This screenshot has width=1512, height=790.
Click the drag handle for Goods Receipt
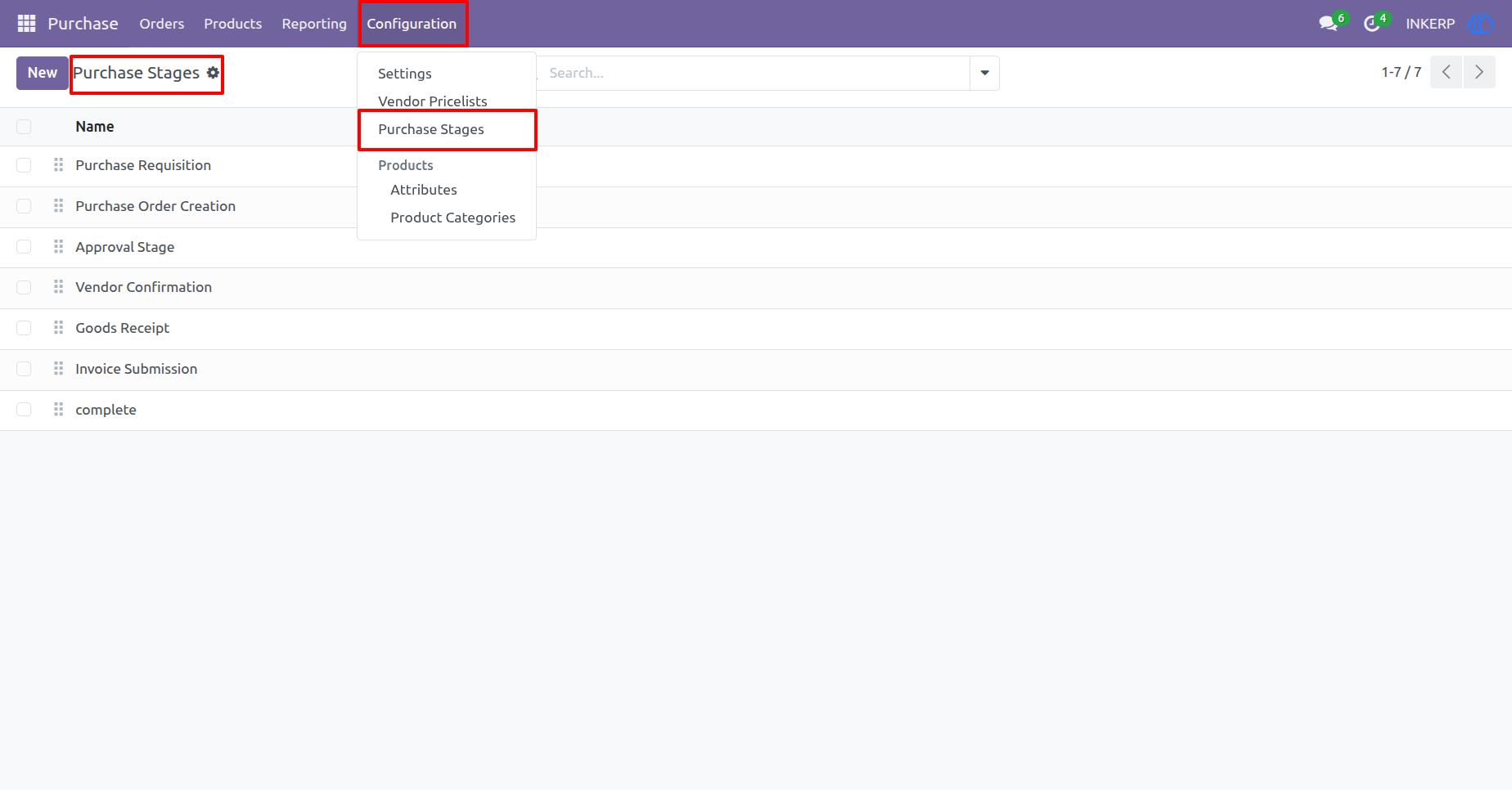pyautogui.click(x=58, y=328)
